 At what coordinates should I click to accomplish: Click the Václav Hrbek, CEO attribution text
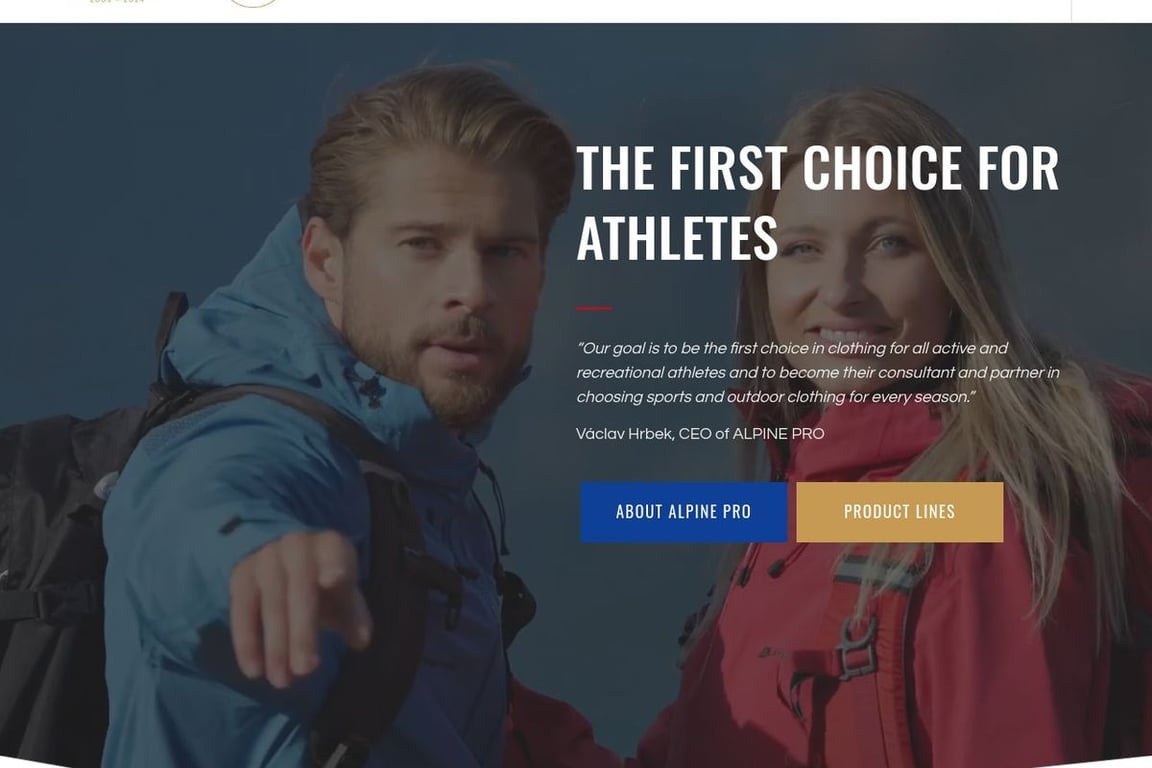(699, 434)
